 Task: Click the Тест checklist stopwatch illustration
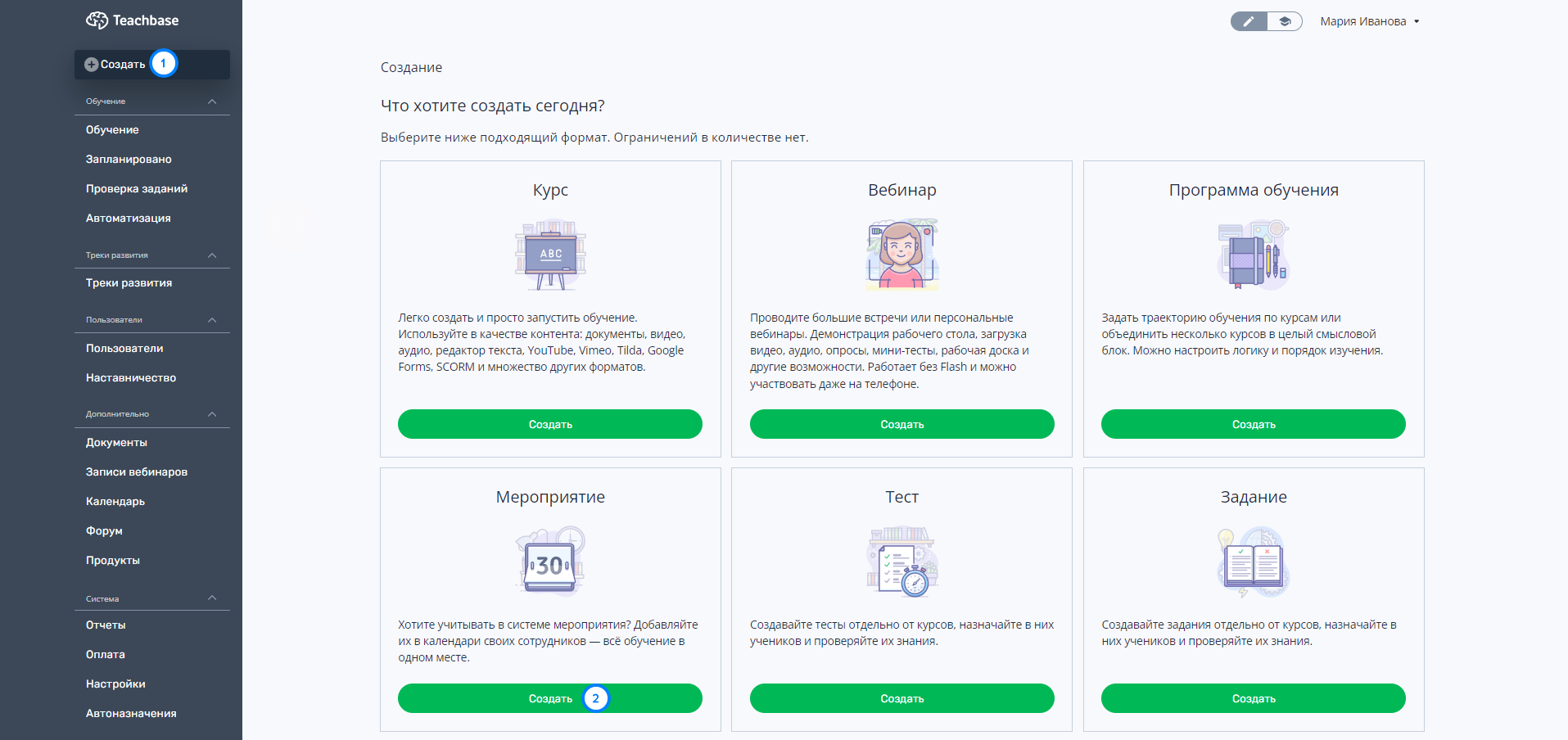tap(902, 562)
